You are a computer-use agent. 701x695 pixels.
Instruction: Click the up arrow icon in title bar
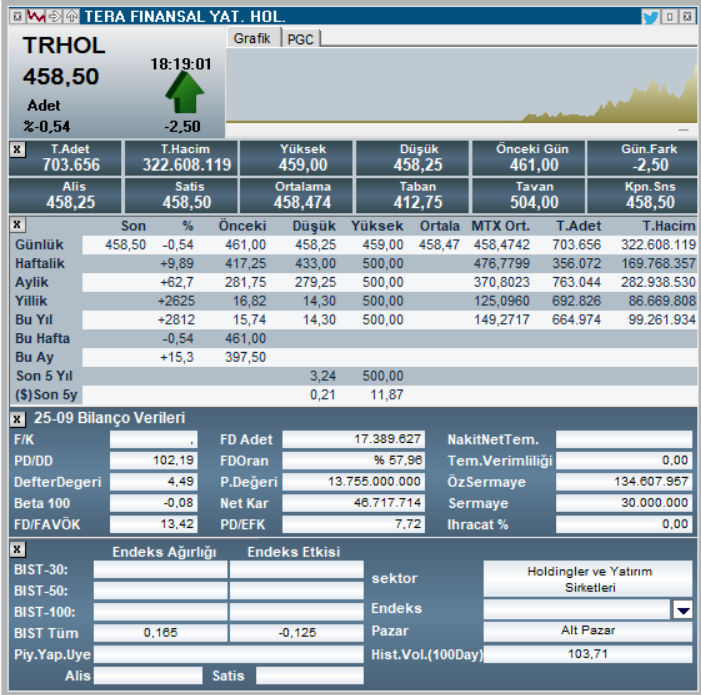click(72, 17)
